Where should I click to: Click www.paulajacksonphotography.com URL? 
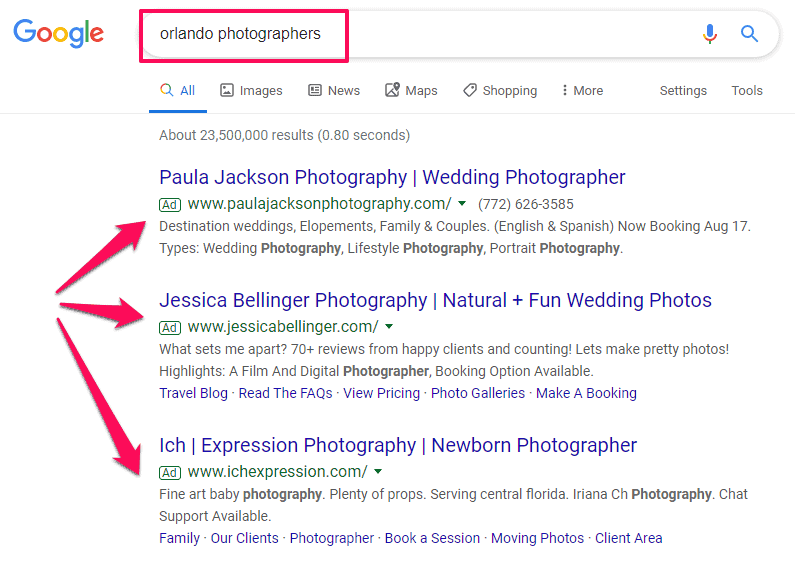point(319,204)
